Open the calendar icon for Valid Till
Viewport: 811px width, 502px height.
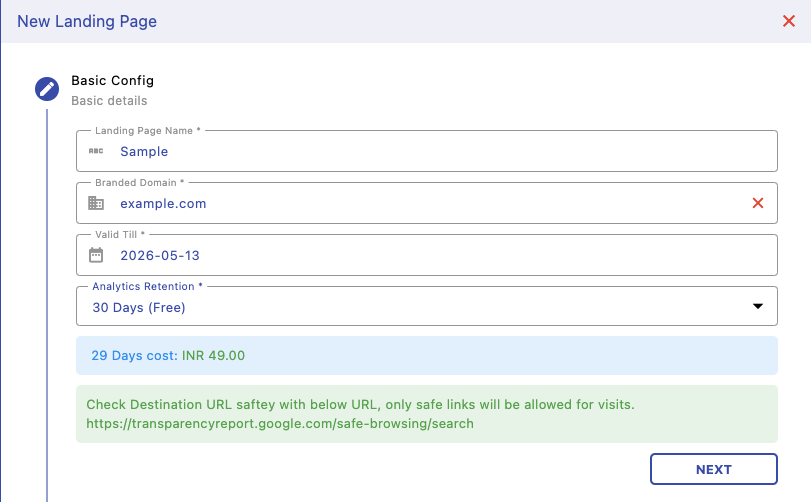[96, 255]
